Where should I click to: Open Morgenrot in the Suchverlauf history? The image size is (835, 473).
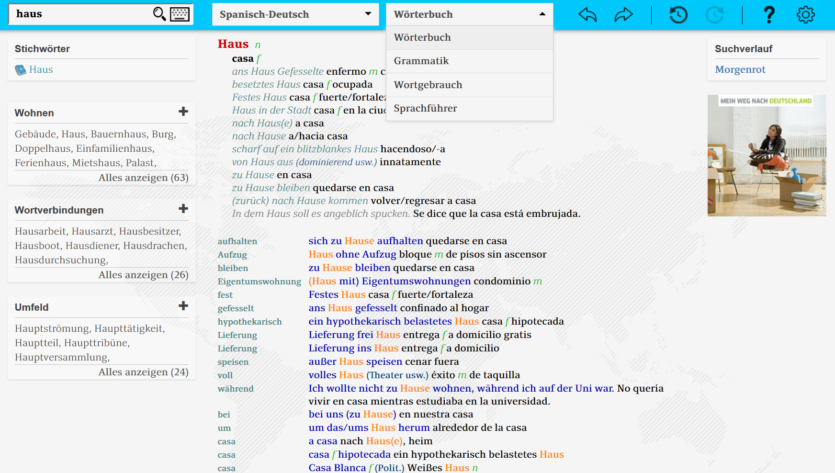point(742,70)
